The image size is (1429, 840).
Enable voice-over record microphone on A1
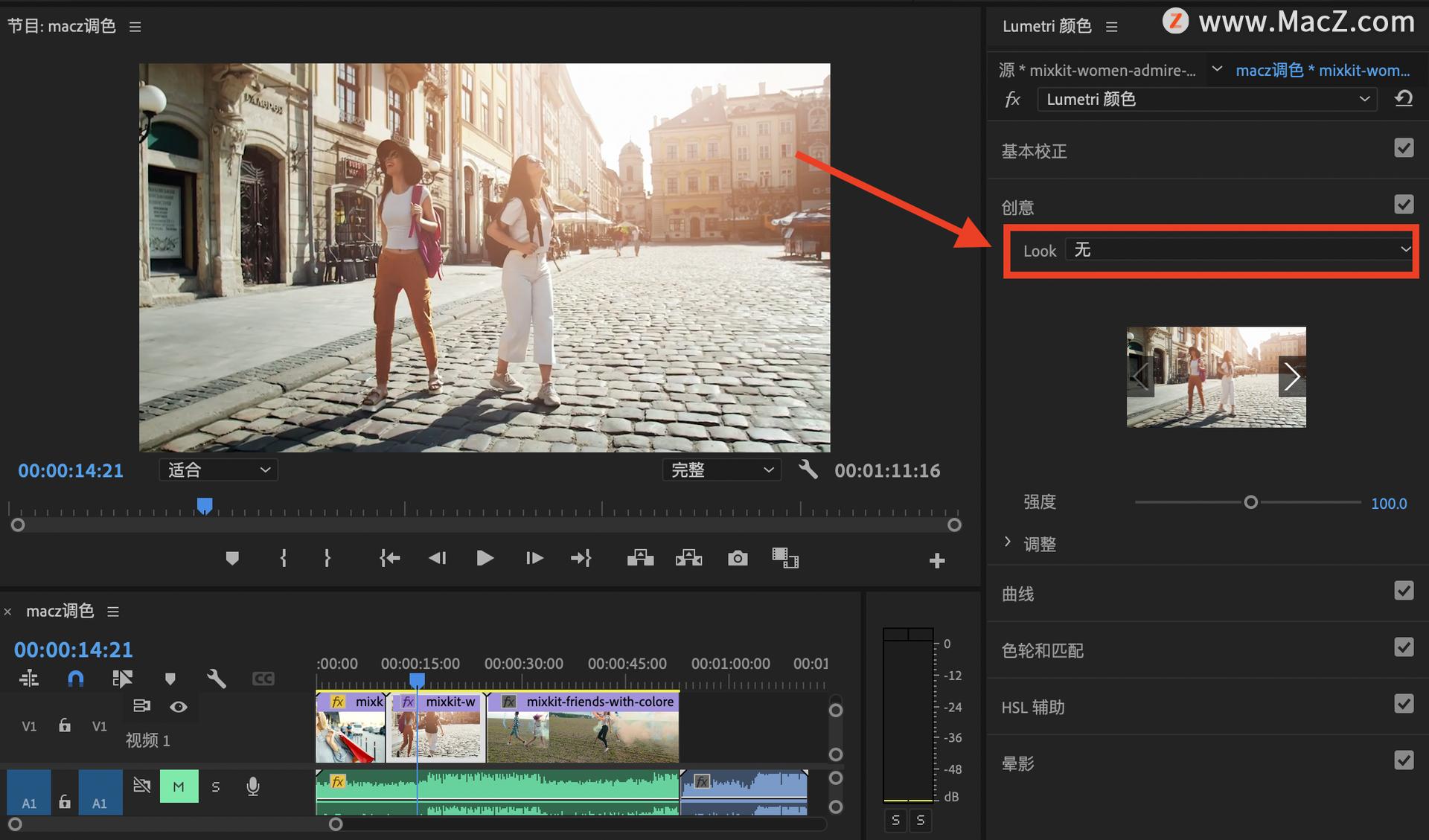coord(253,786)
